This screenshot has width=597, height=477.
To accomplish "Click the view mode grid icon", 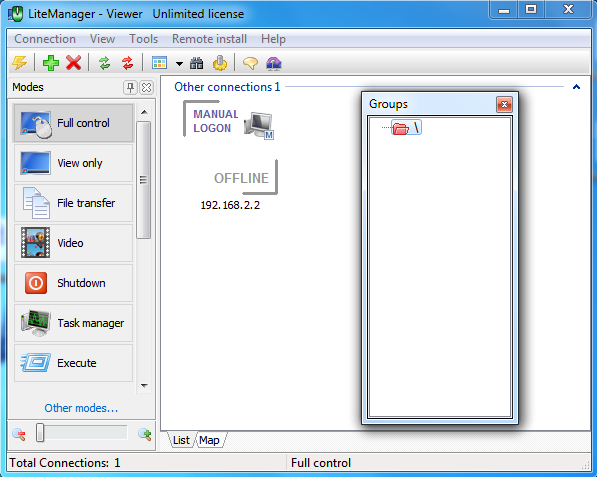I will (159, 63).
